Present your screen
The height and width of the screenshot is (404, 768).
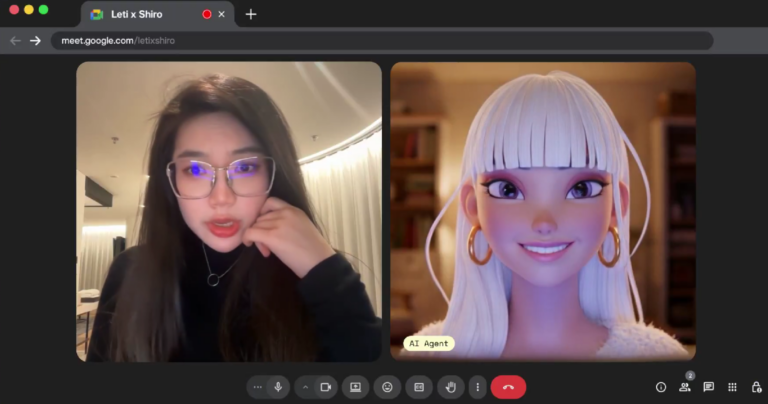356,387
